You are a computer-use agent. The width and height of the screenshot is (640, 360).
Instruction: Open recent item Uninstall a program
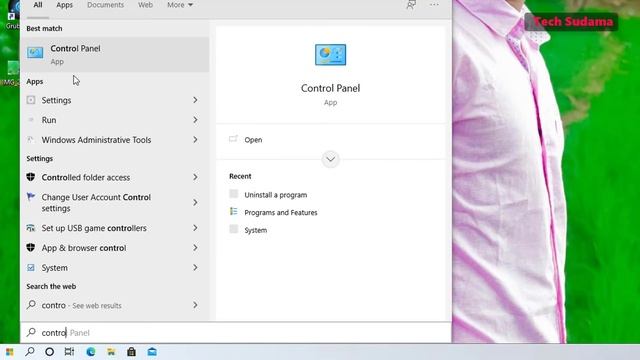click(276, 195)
